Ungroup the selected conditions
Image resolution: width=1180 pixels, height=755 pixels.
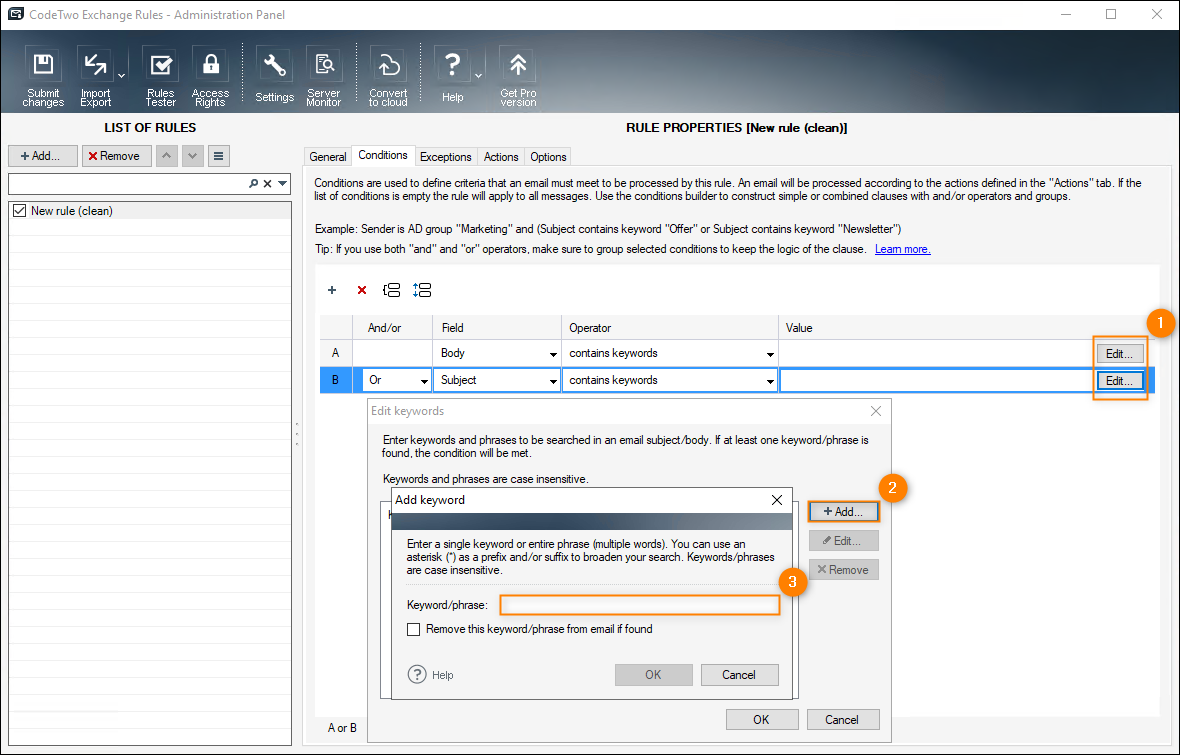tap(422, 290)
